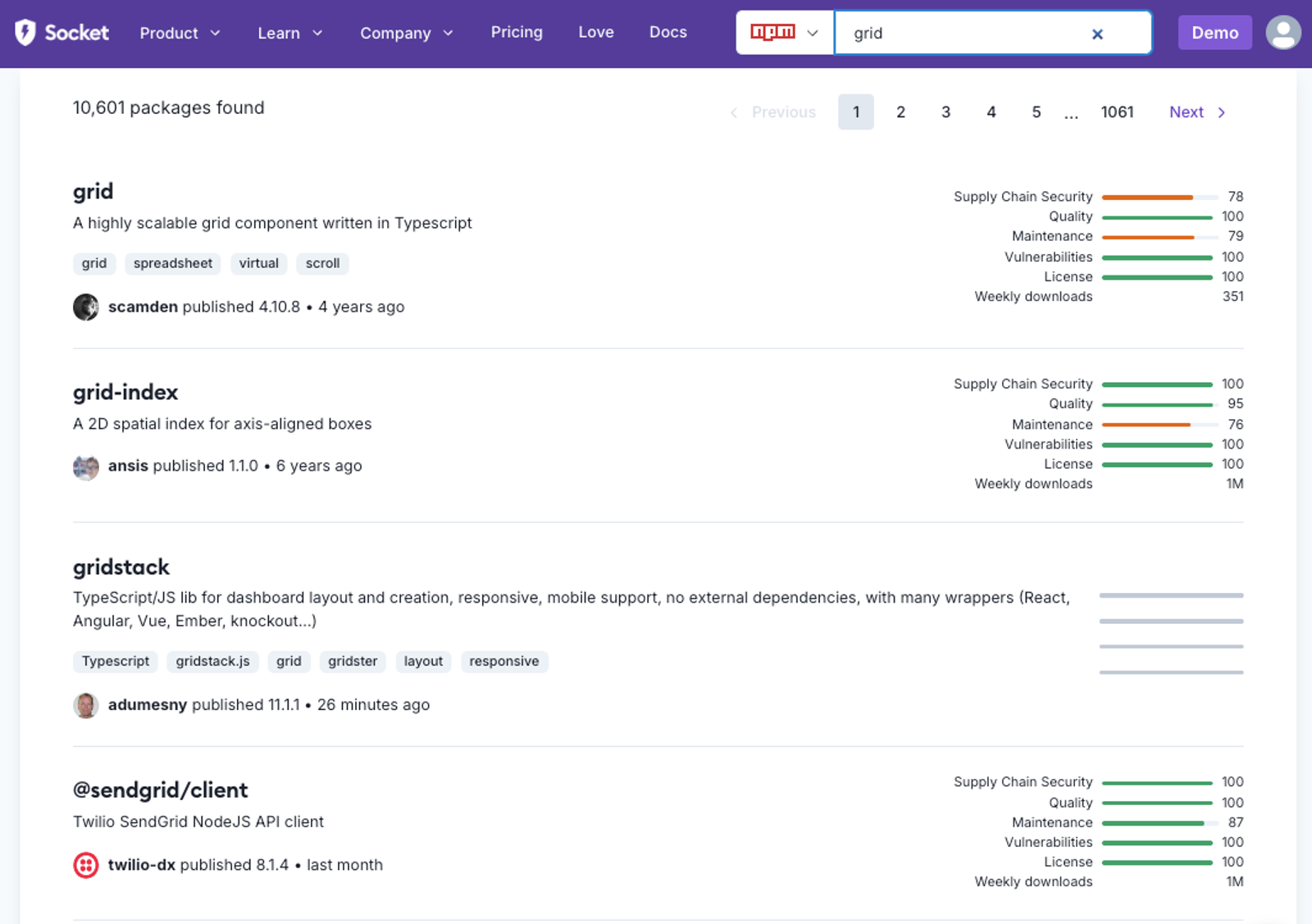Click the layout tag

pos(423,662)
